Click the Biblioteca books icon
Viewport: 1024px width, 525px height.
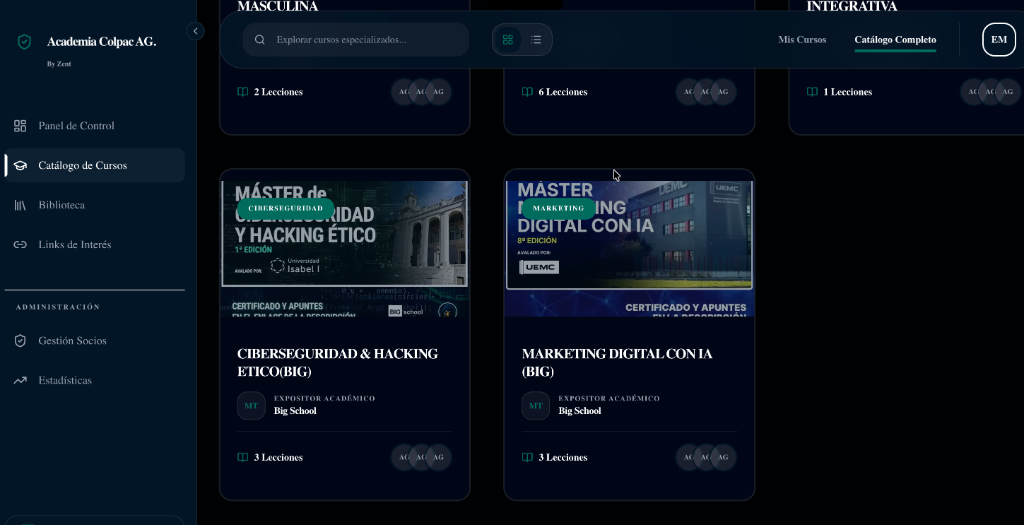point(20,205)
